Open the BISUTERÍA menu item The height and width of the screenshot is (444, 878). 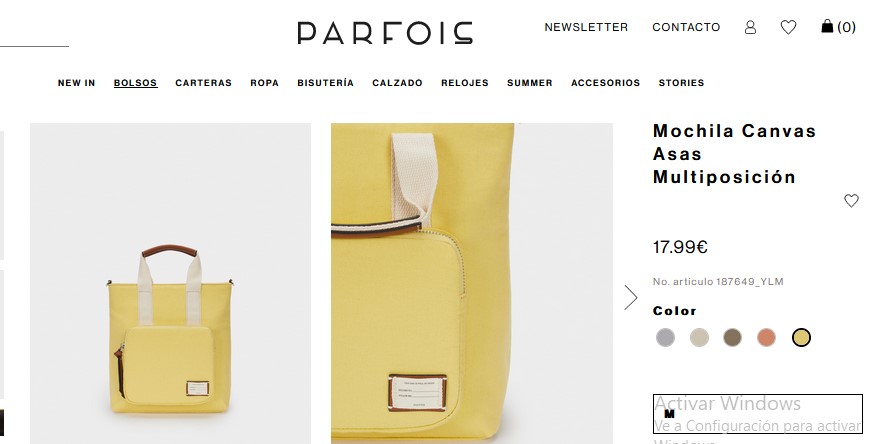325,83
